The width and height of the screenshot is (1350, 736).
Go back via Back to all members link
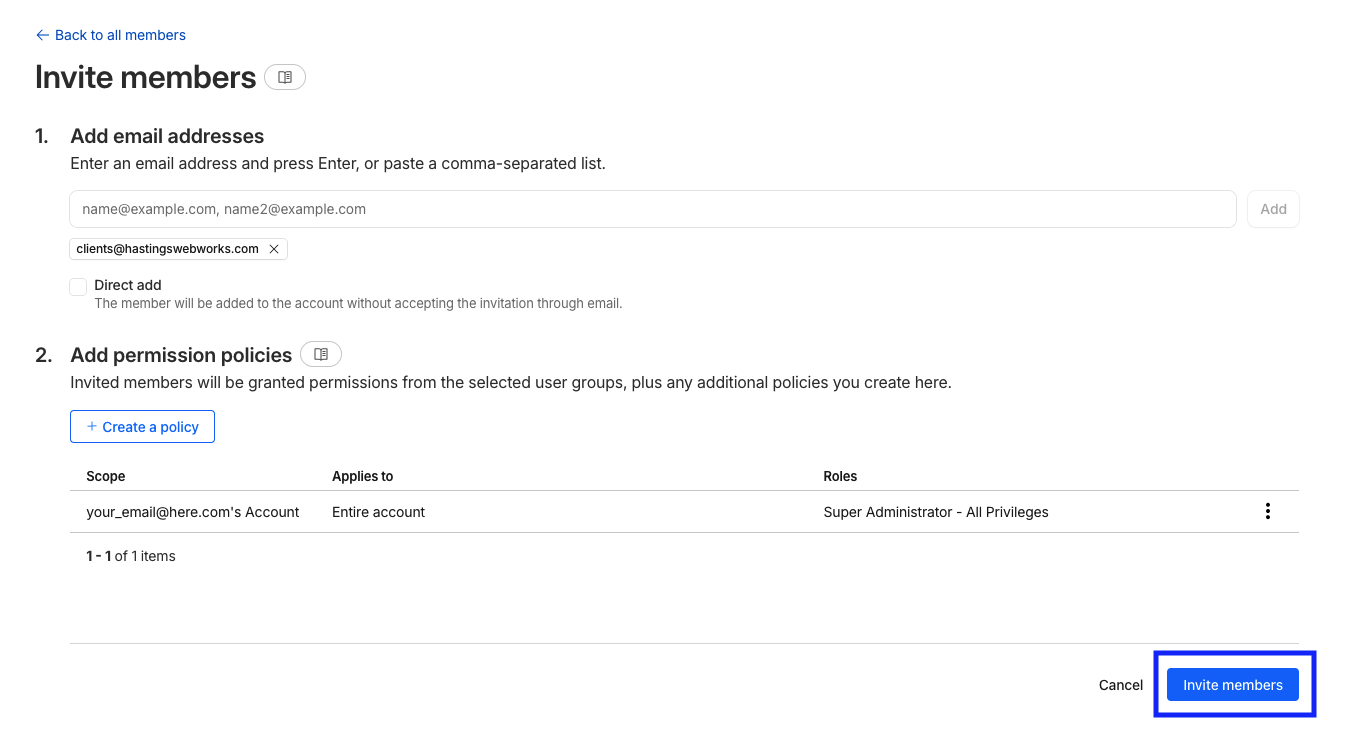tap(120, 35)
